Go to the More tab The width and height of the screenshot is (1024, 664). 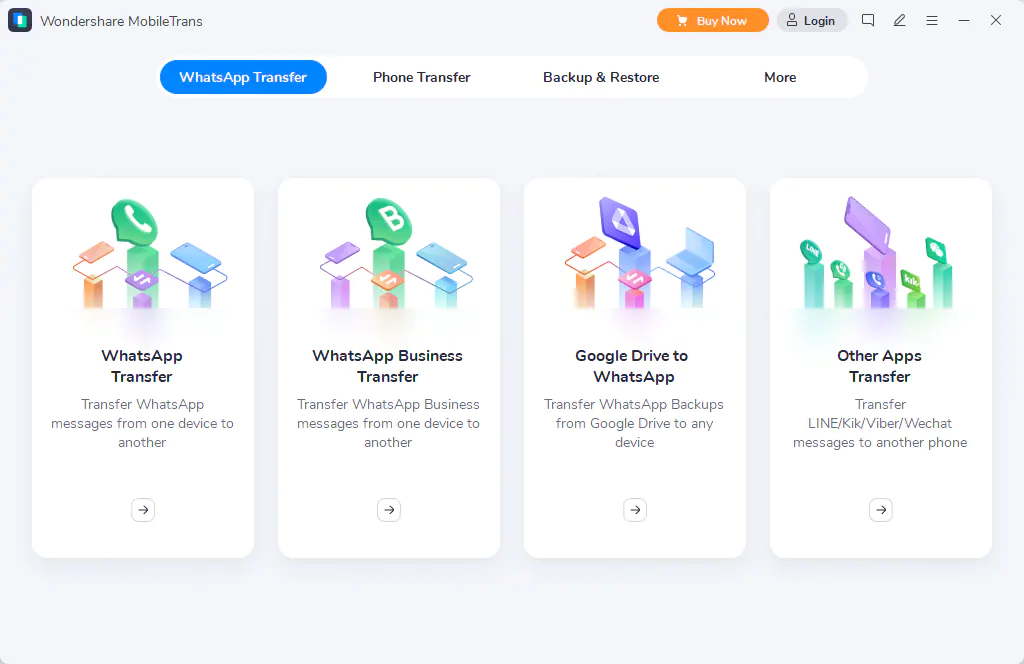click(780, 77)
